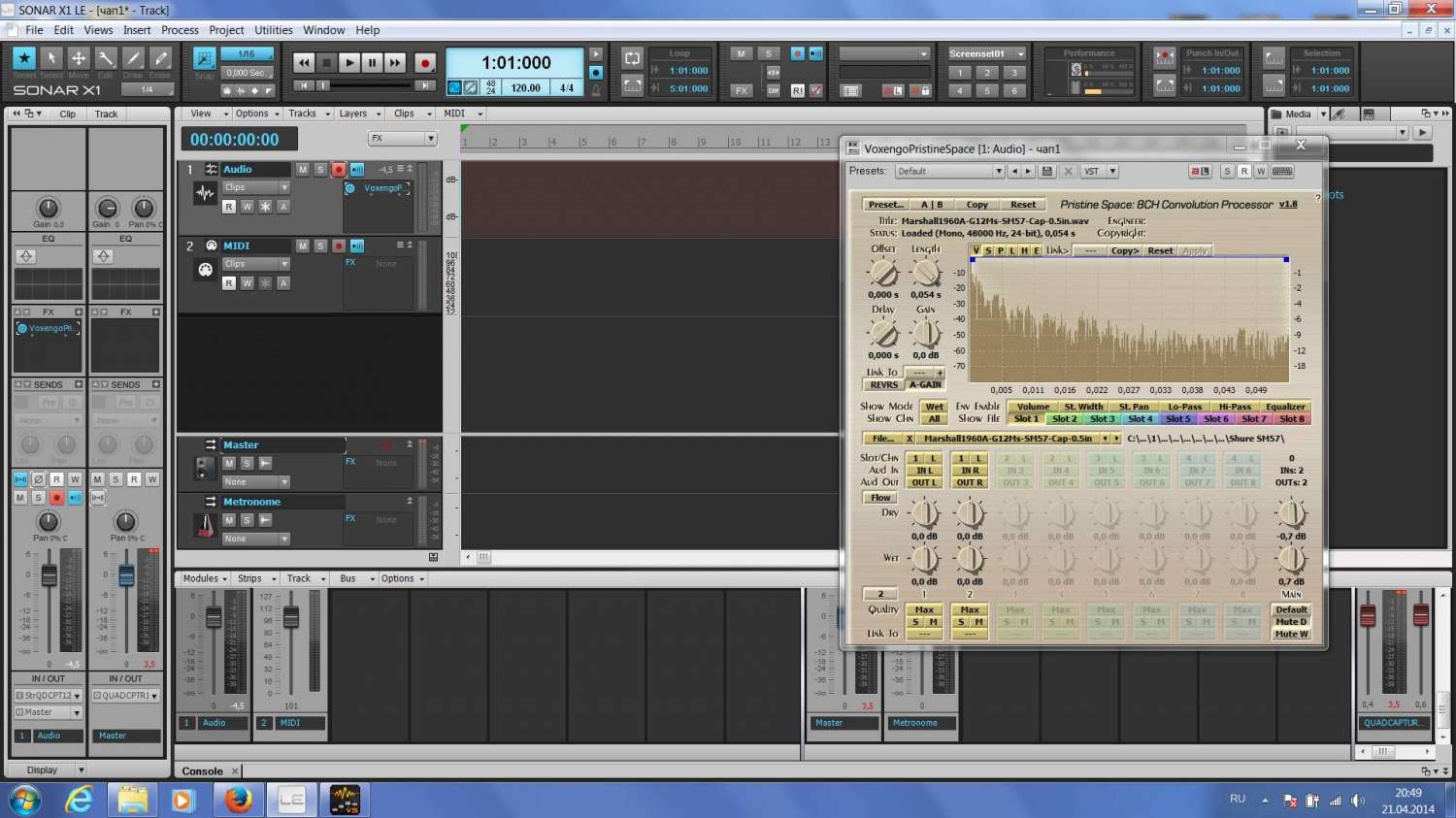Open Firefox from the taskbar
The width and height of the screenshot is (1456, 818).
coord(238,800)
